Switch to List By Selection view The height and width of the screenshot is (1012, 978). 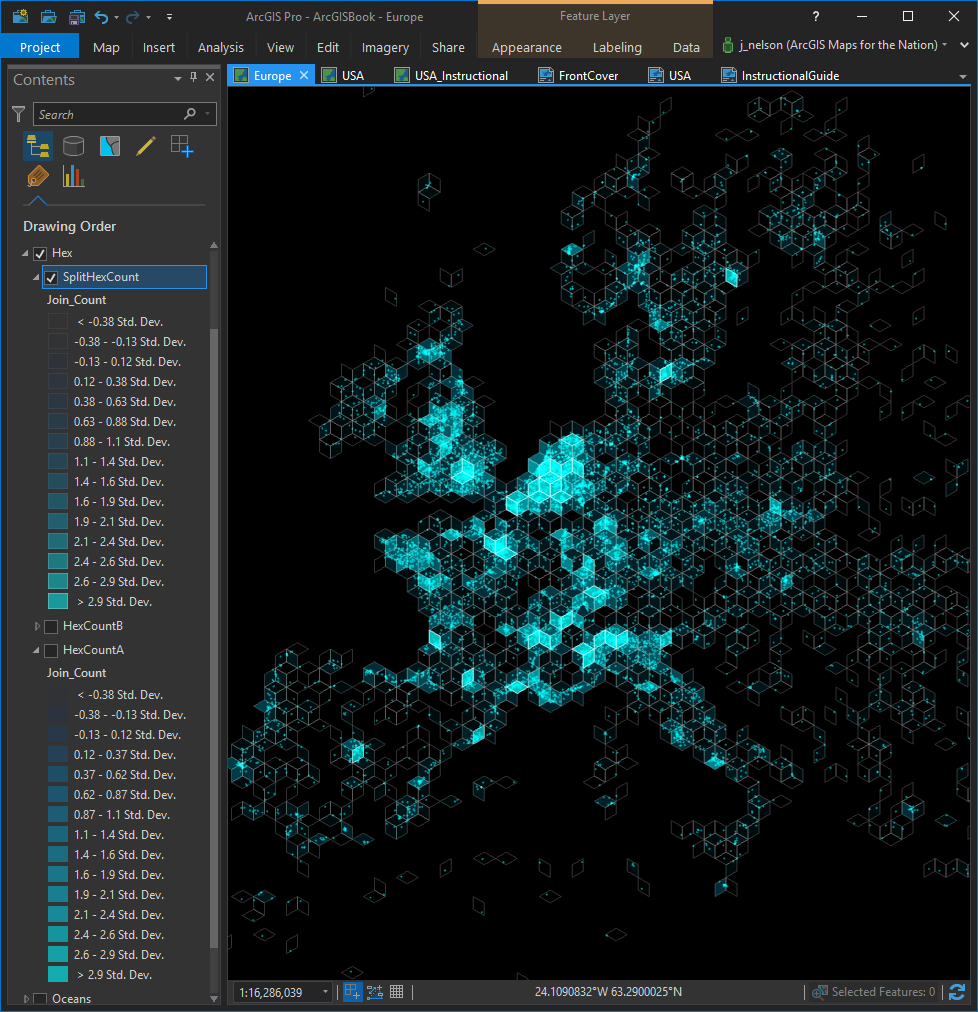[109, 146]
